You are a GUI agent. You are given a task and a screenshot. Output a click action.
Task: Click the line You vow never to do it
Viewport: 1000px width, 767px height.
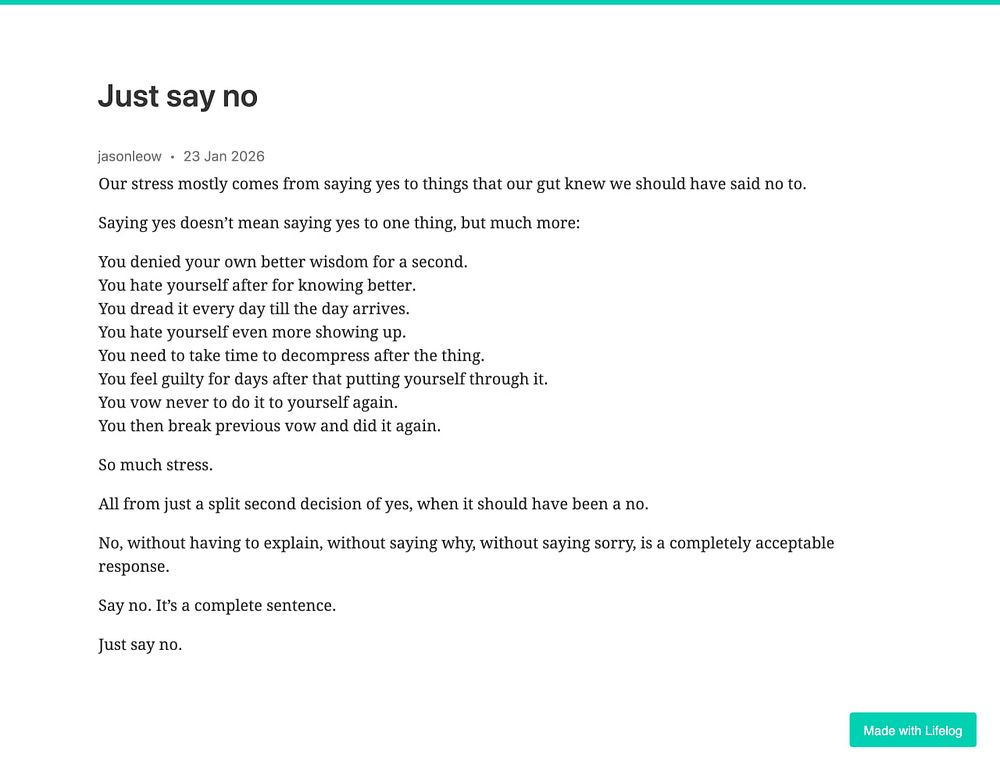click(x=248, y=402)
